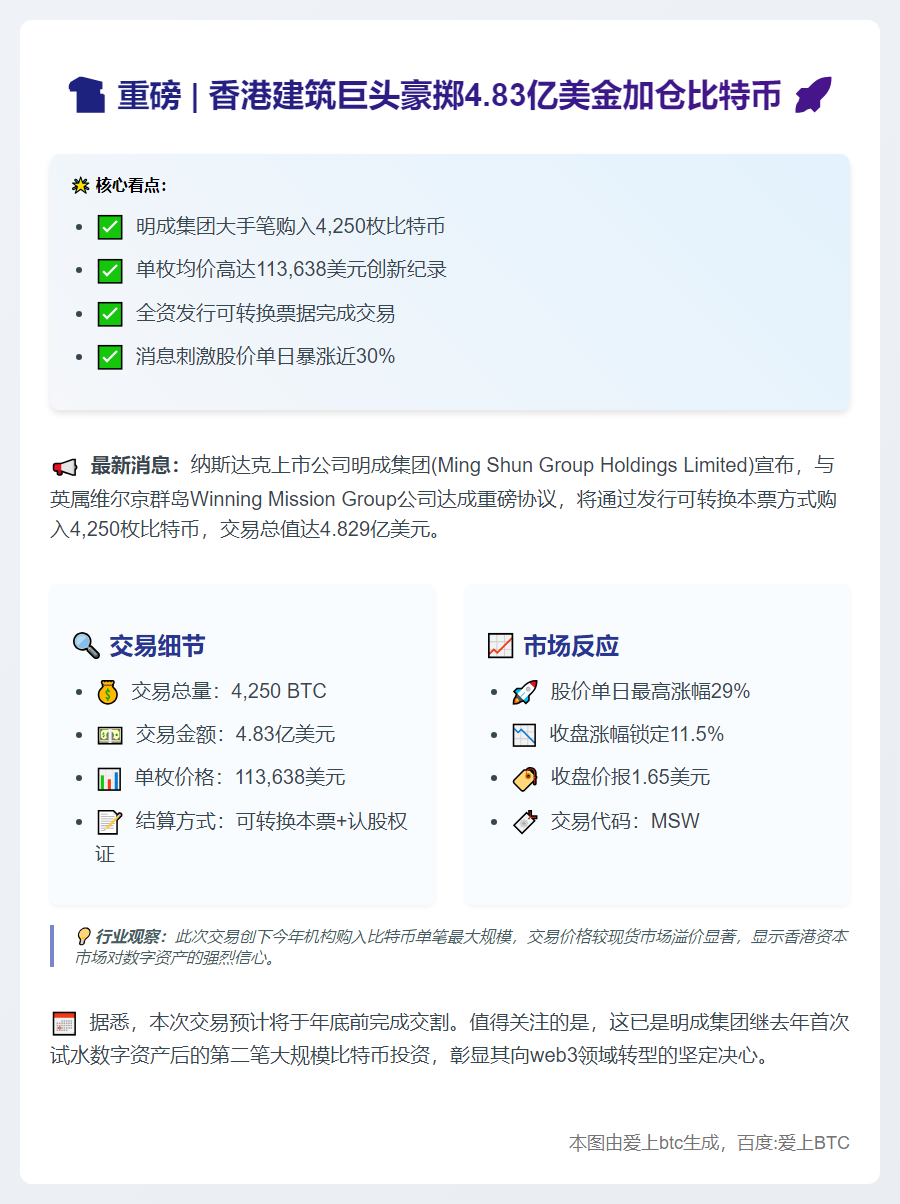The image size is (900, 1204).
Task: Click the collision spark icon by 核心看点
Action: (79, 182)
